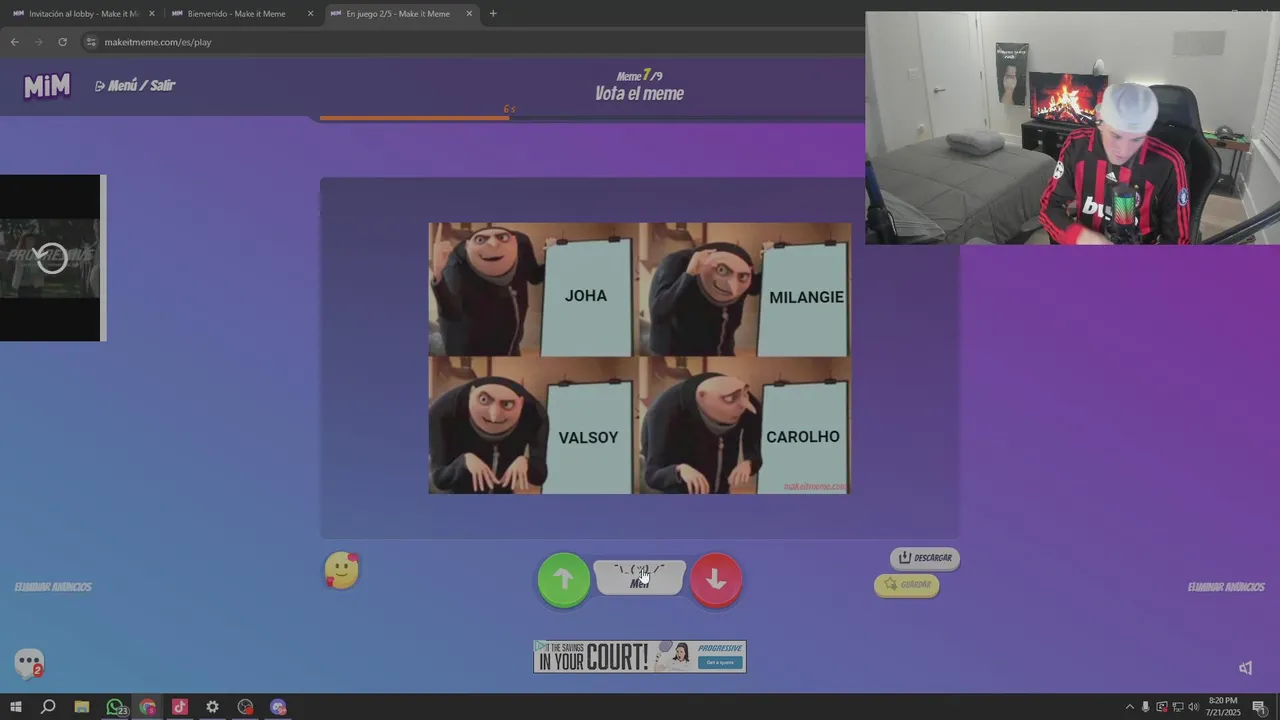
Task: Downvote the meme with red arrow button
Action: click(x=716, y=579)
